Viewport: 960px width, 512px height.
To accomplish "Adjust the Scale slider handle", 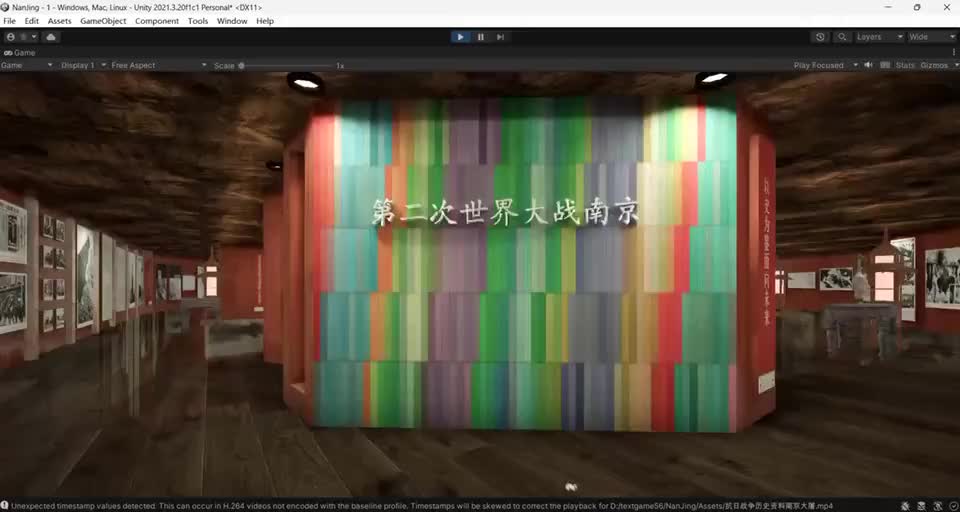I will [x=241, y=66].
